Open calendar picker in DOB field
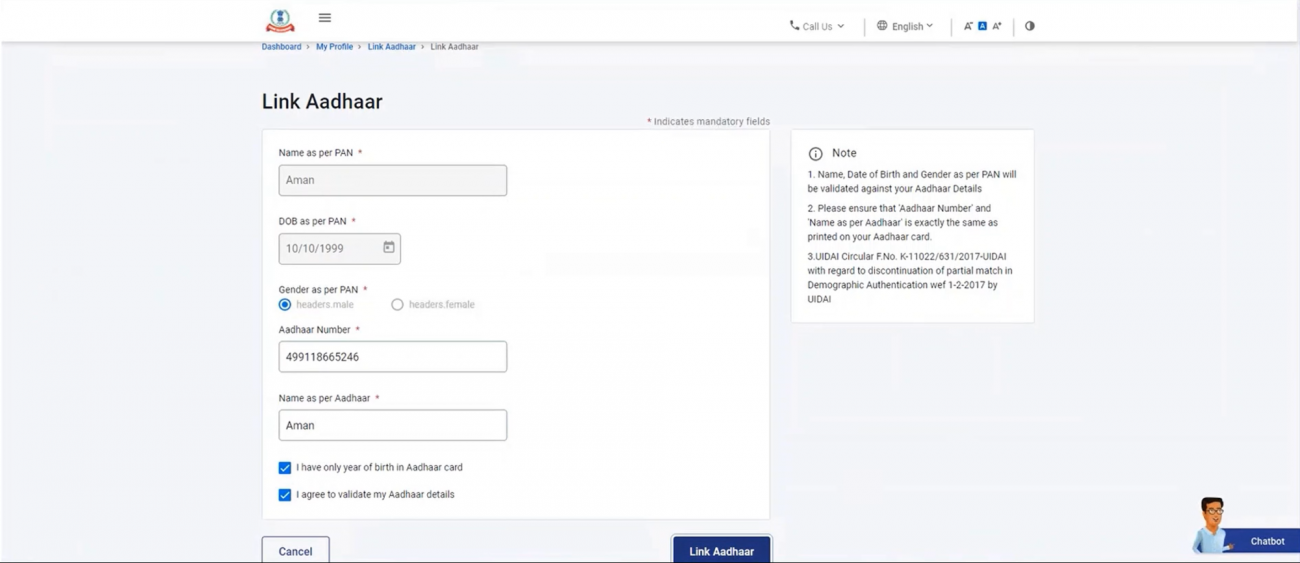Image resolution: width=1300 pixels, height=563 pixels. pos(389,248)
